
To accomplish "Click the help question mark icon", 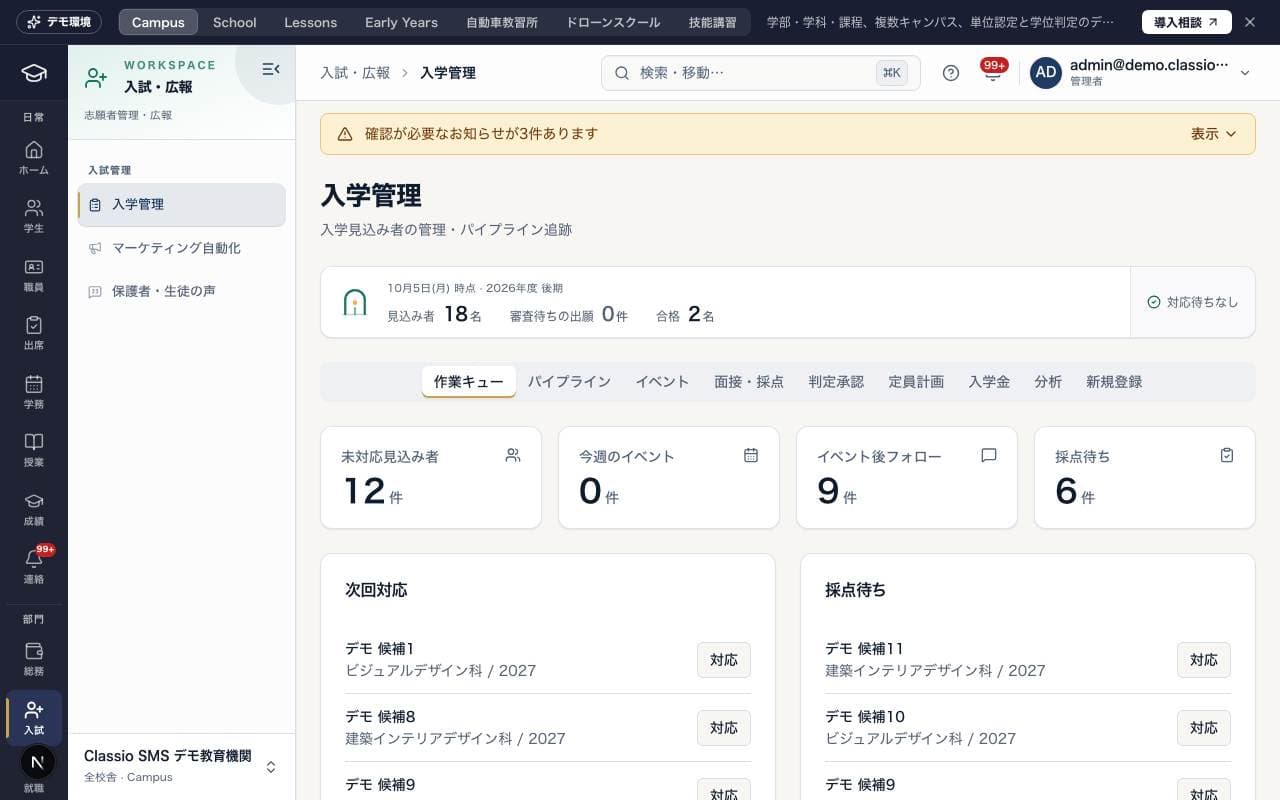I will (x=951, y=73).
